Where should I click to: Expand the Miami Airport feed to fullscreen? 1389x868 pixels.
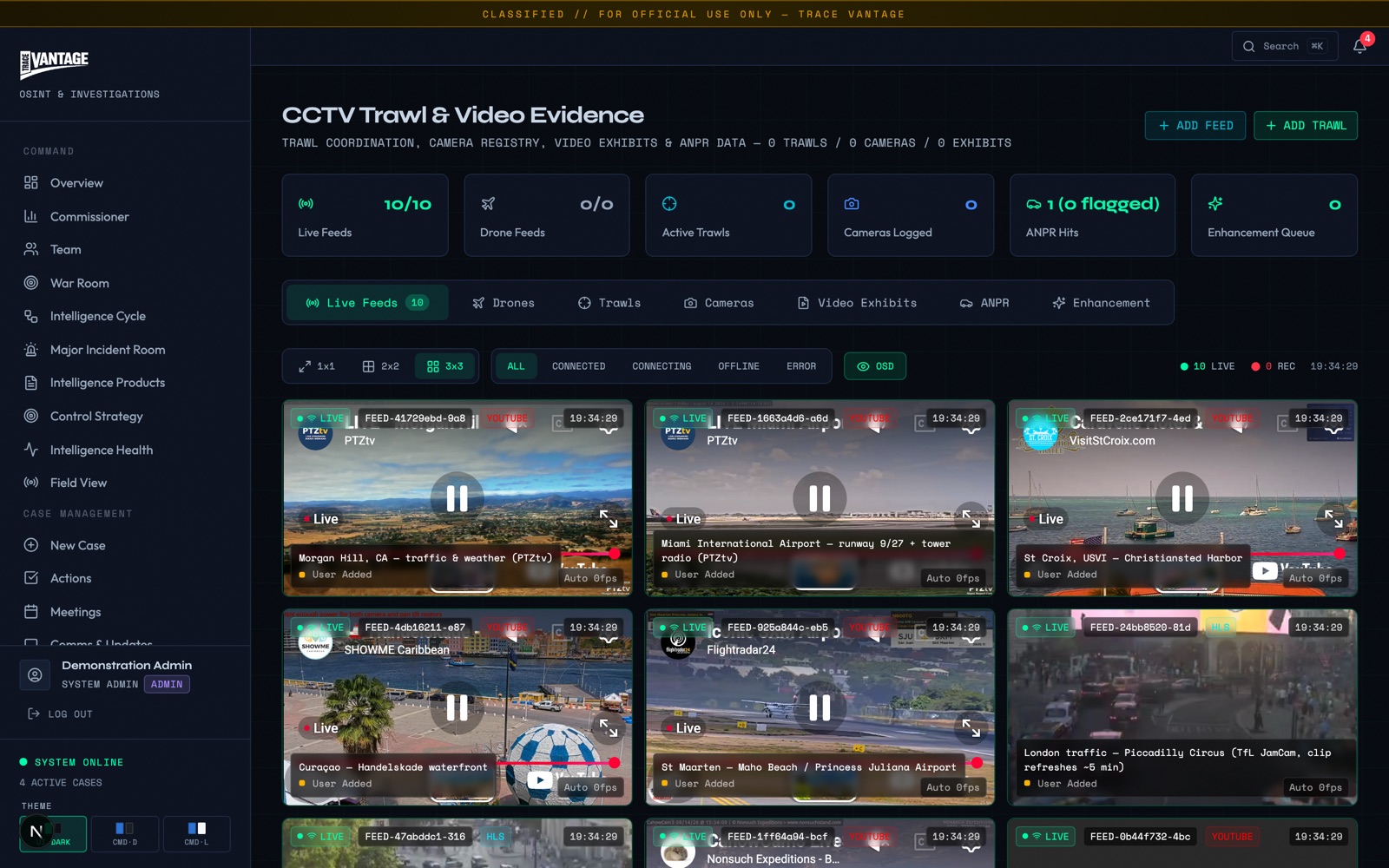coord(971,519)
